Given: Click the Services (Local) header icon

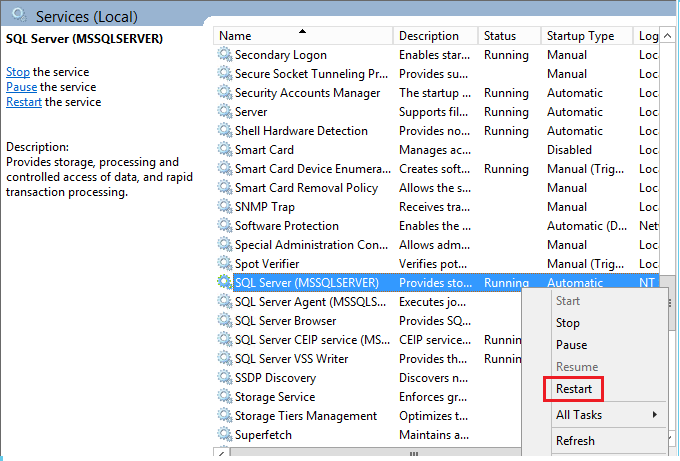Looking at the screenshot, I should tap(20, 16).
